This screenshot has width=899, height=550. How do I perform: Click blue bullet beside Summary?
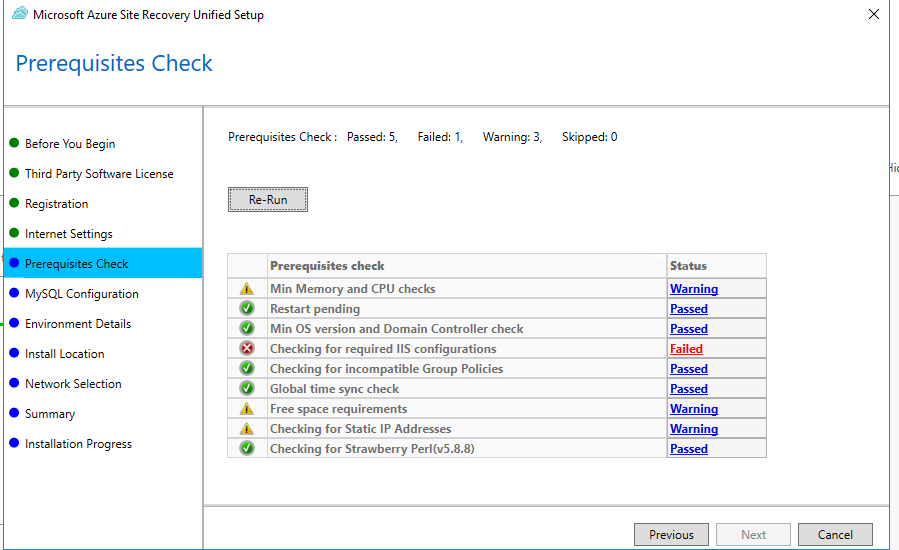[x=14, y=413]
